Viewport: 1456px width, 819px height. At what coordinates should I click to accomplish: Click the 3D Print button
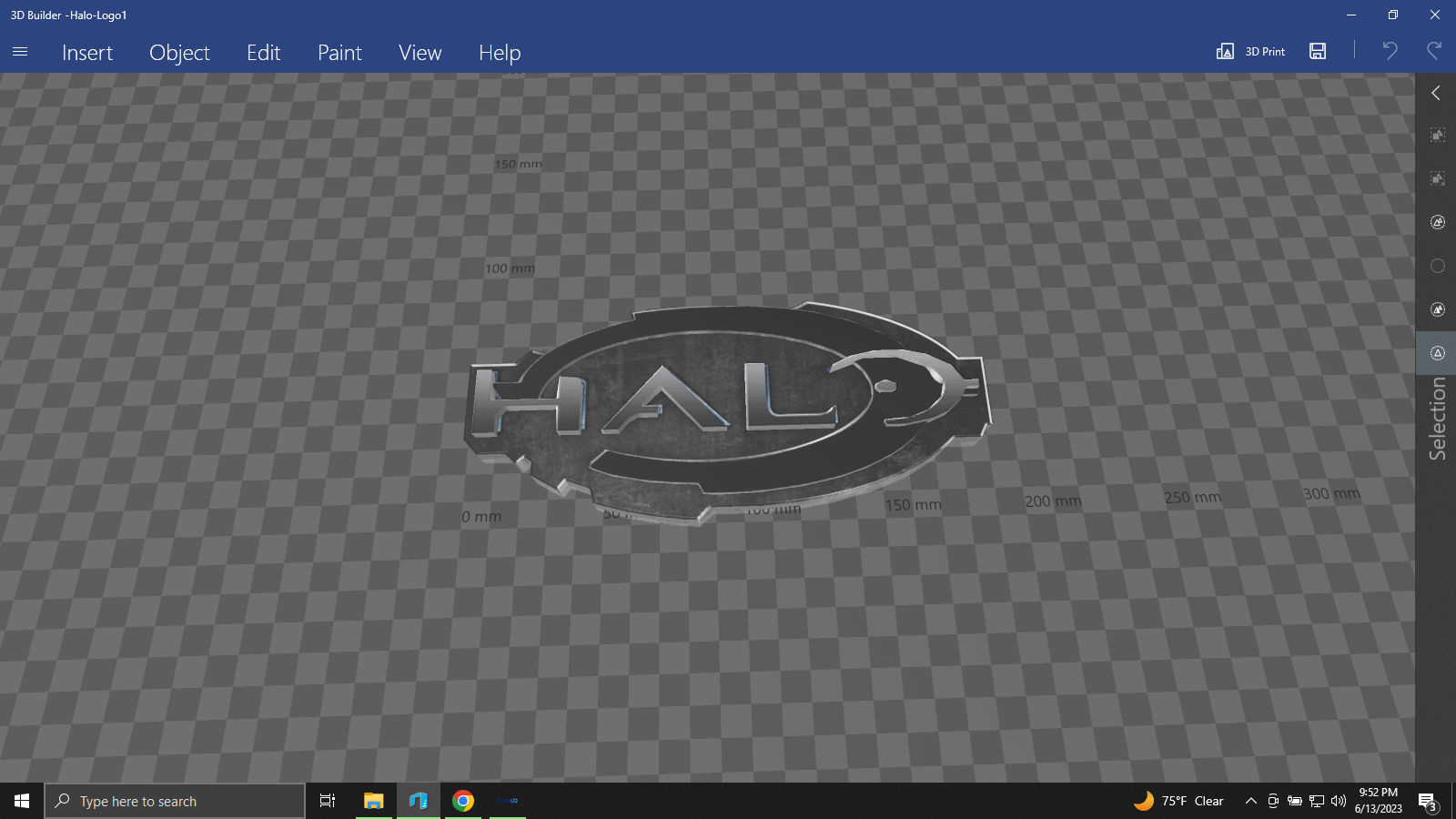(1250, 51)
